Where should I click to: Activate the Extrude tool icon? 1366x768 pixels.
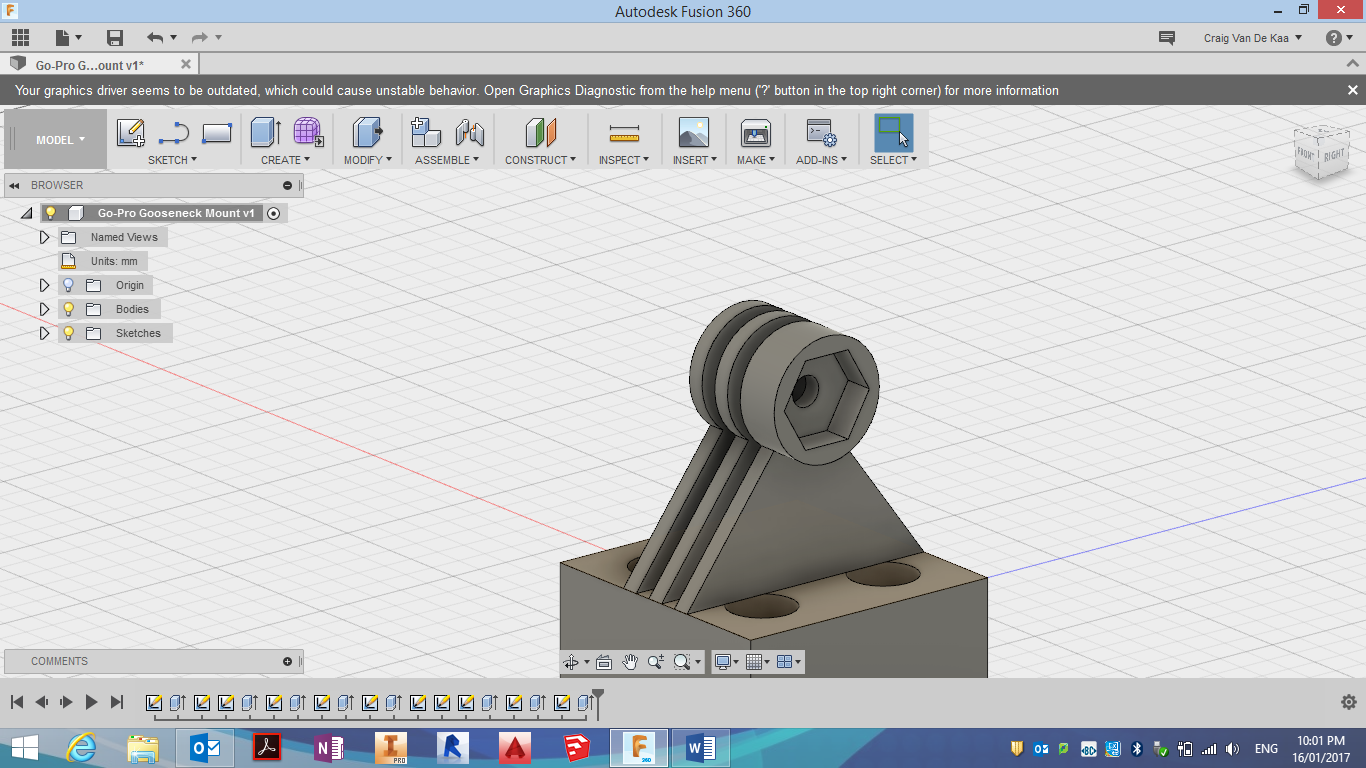[266, 133]
